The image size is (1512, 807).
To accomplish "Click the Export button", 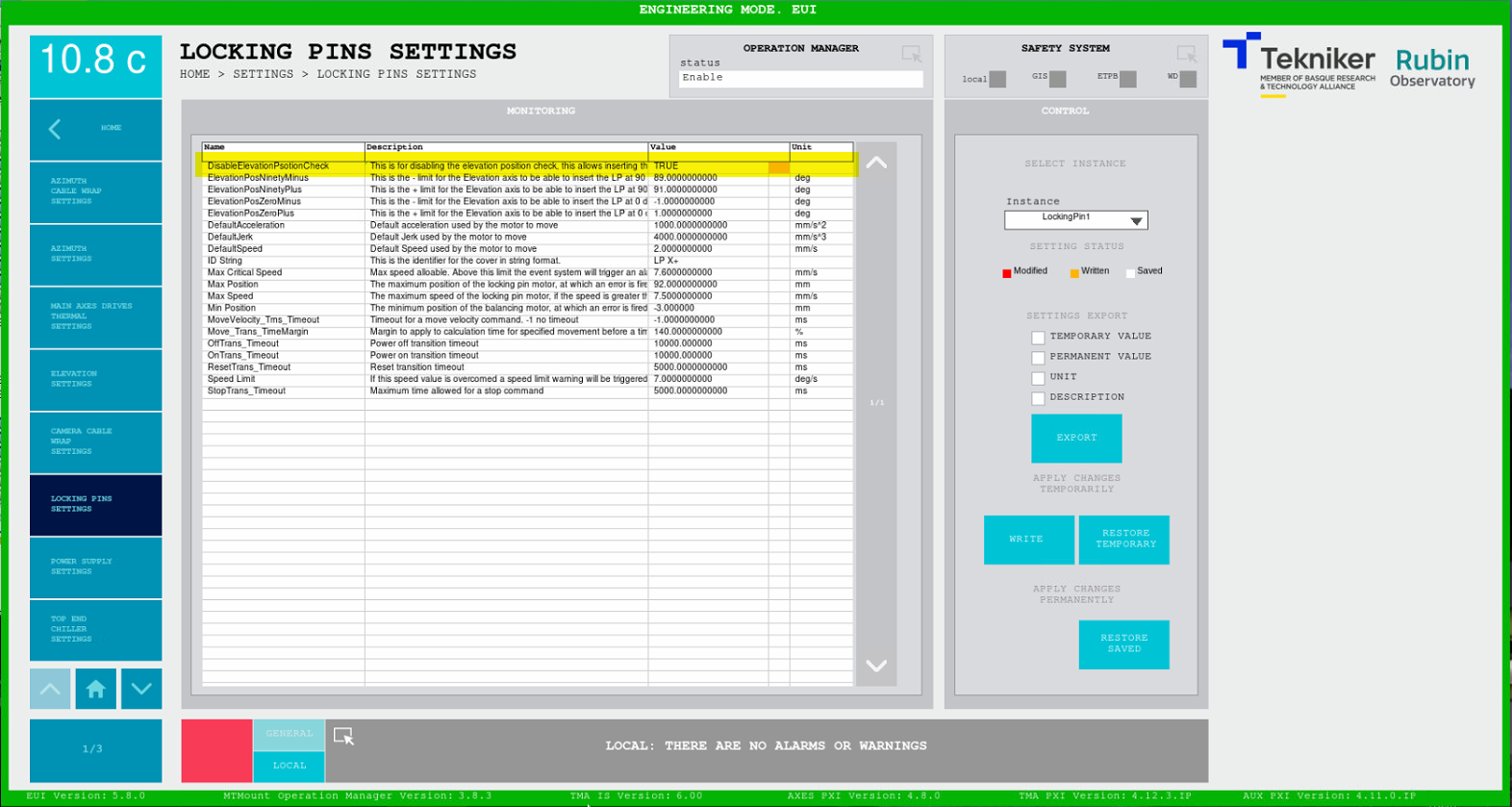I will click(x=1076, y=438).
